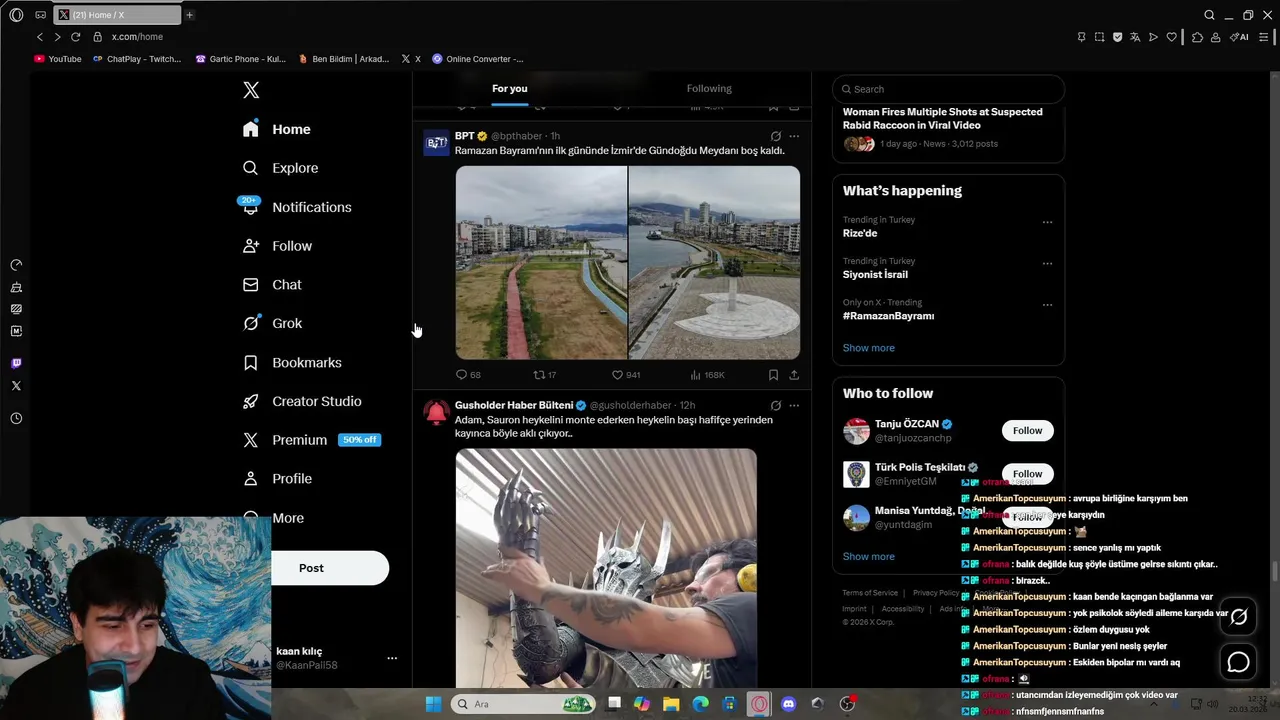The height and width of the screenshot is (720, 1280).
Task: Open the Online Converter bookmark
Action: tap(478, 59)
